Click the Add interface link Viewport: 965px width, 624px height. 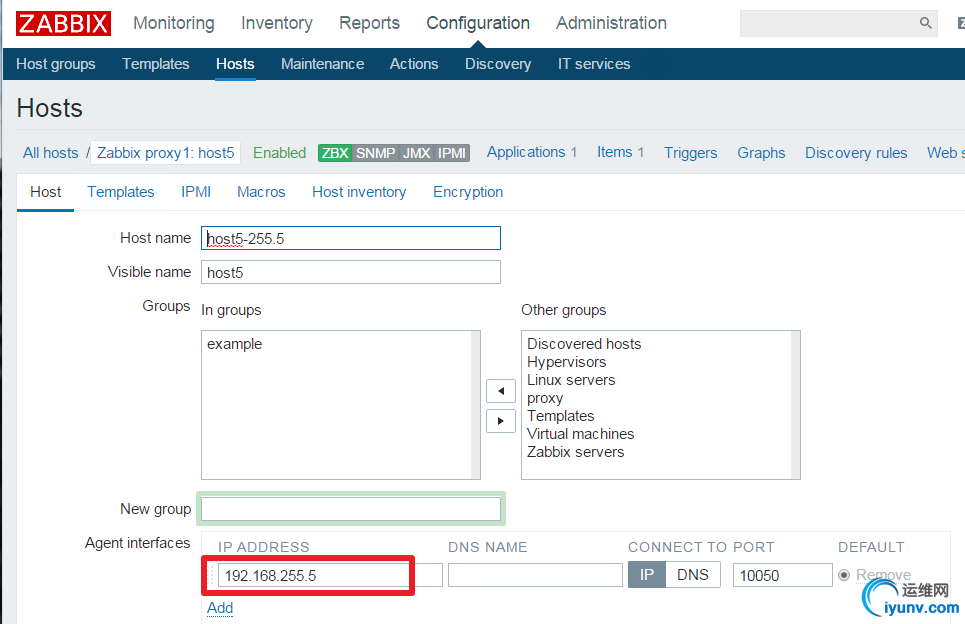[220, 608]
